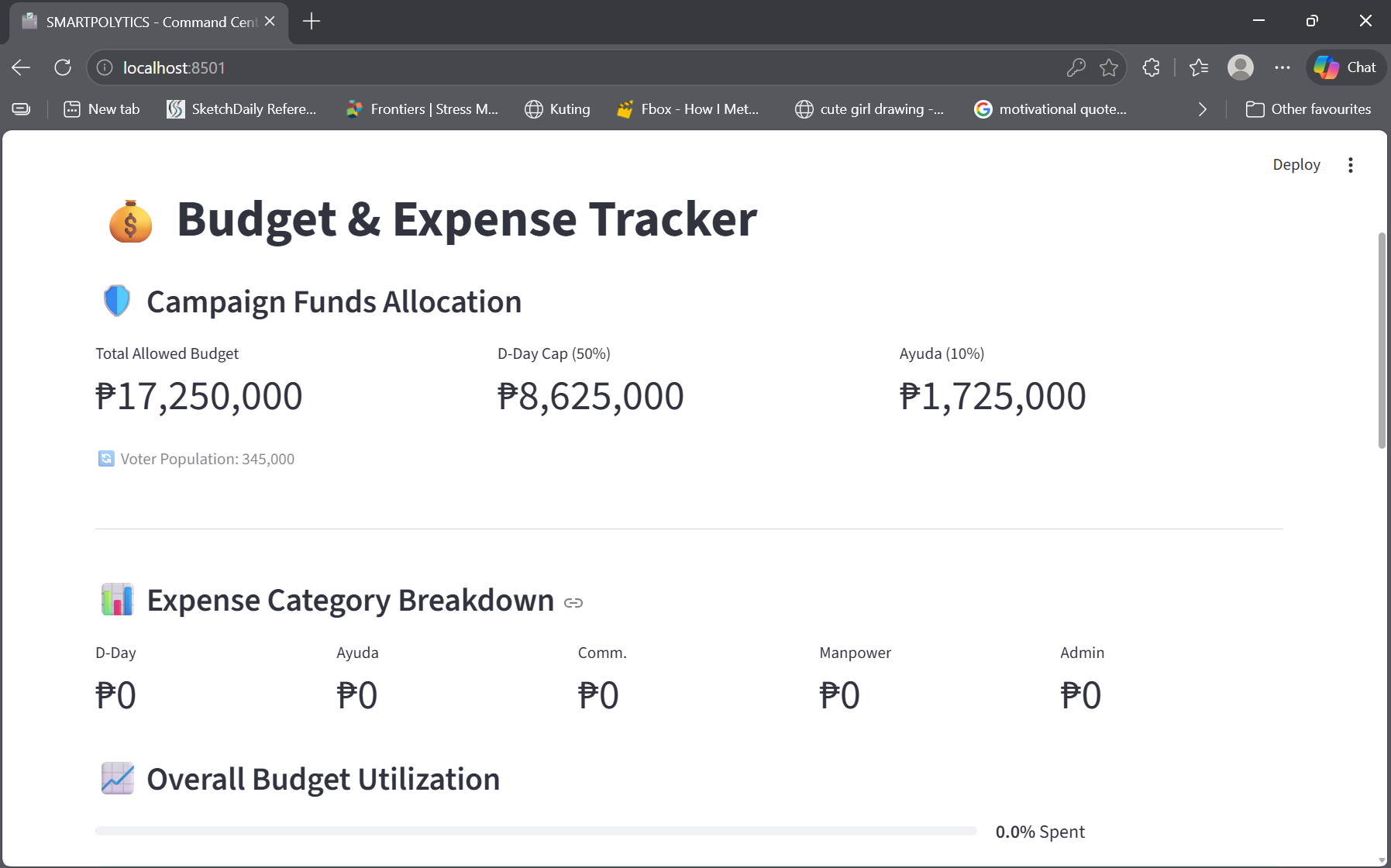Click the tab search icon on tab strip
This screenshot has width=1391, height=868.
click(x=21, y=108)
